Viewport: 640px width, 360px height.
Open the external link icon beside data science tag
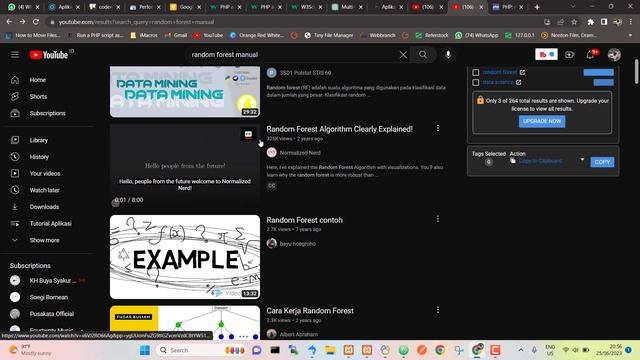tap(518, 82)
